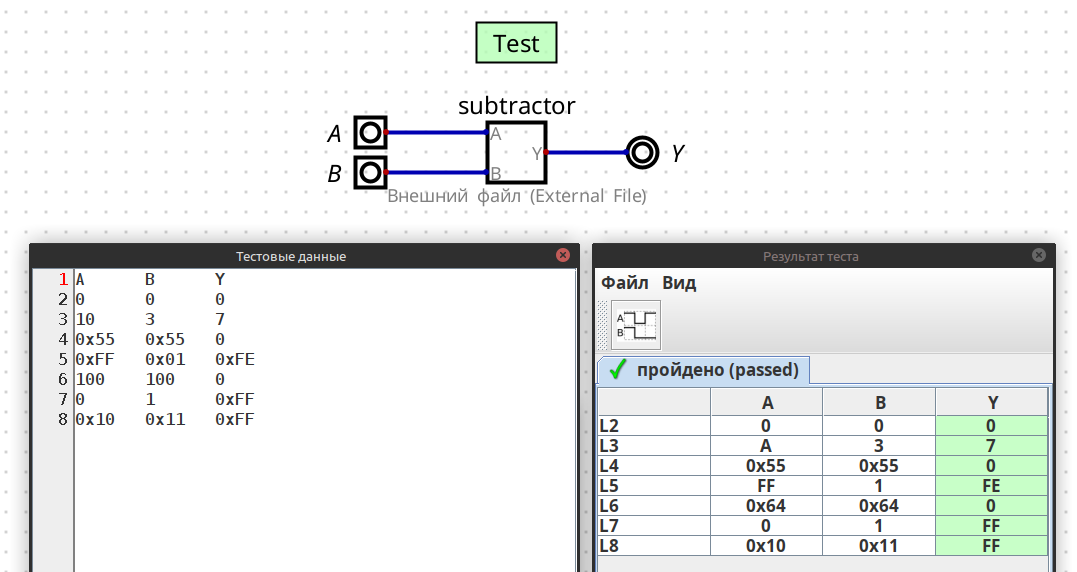
Task: Select row L4 label in results
Action: (654, 466)
